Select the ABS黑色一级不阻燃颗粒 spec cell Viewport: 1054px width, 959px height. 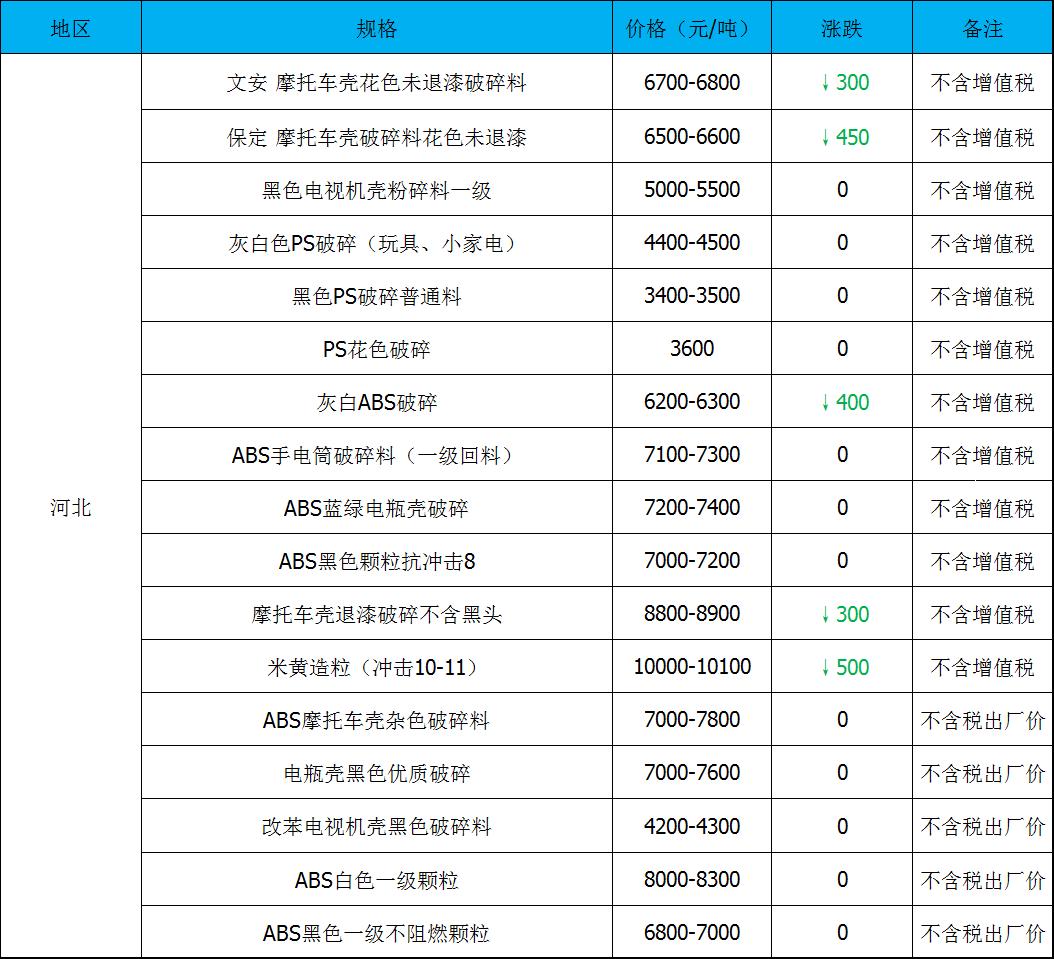(377, 933)
